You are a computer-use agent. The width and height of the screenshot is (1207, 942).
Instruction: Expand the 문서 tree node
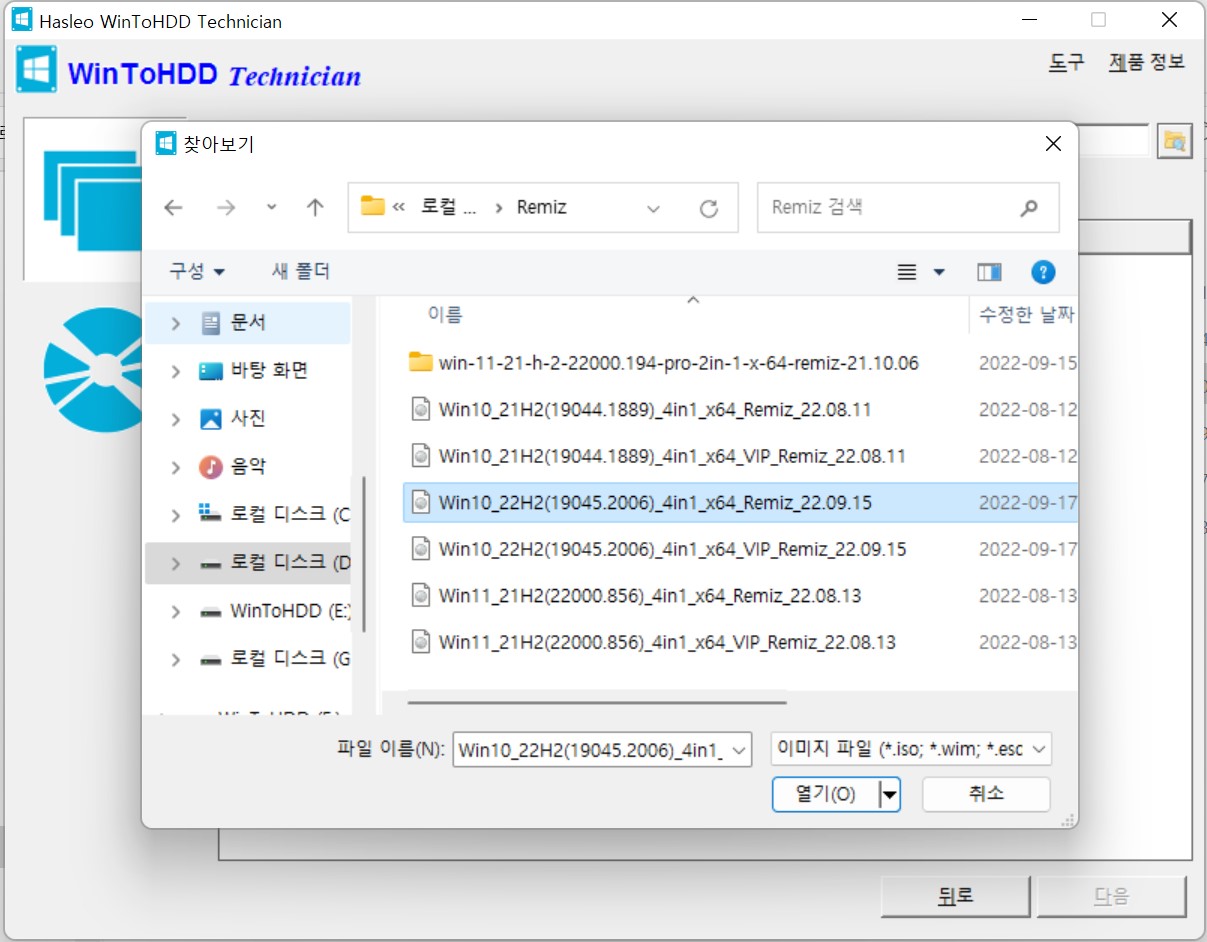coord(176,323)
